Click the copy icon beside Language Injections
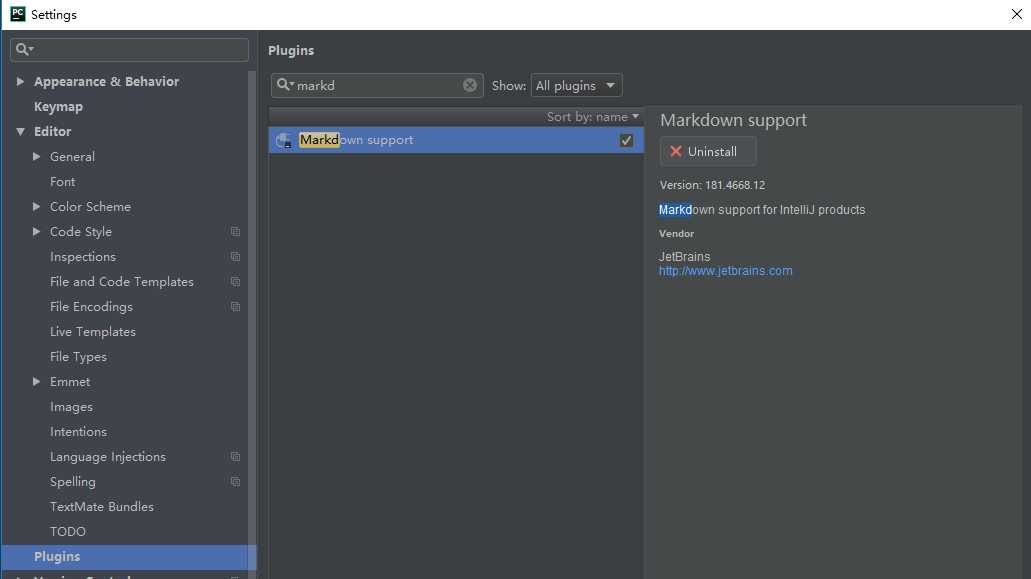Viewport: 1031px width, 579px height. (x=235, y=456)
